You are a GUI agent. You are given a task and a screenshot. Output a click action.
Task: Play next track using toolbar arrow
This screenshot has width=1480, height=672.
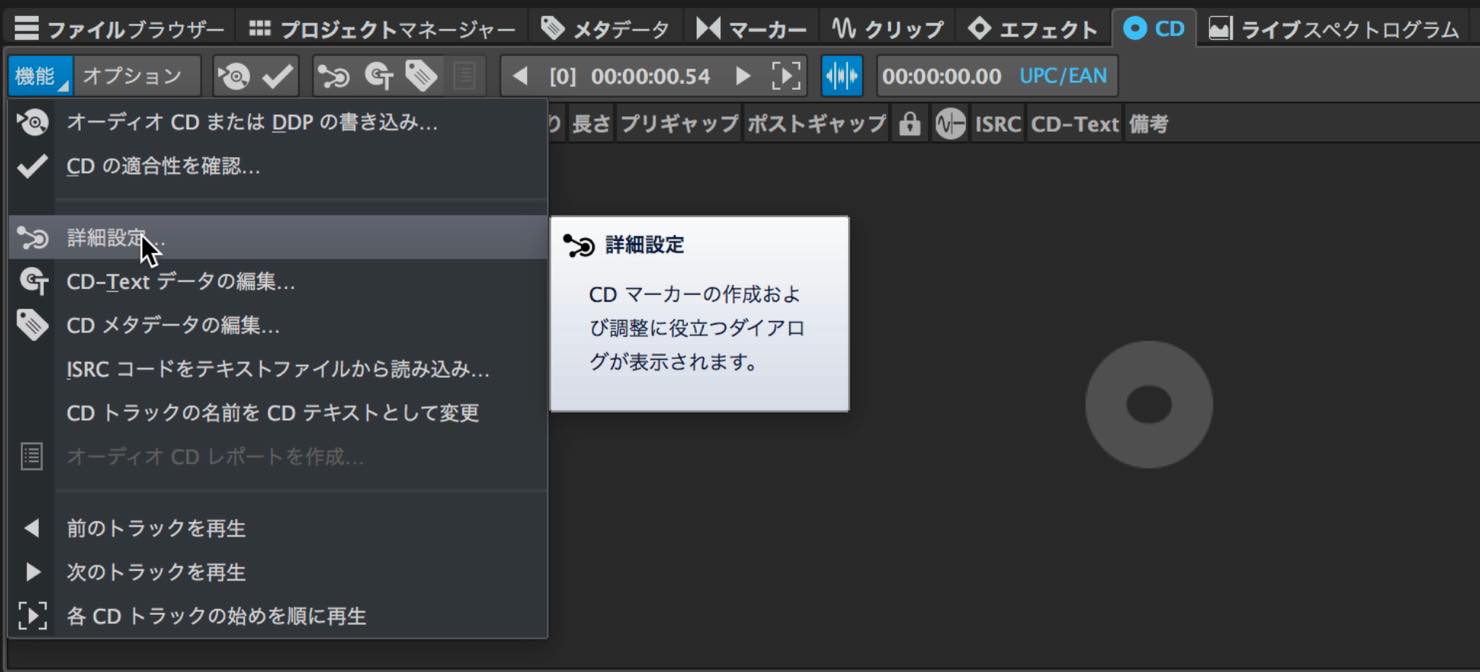coord(743,76)
